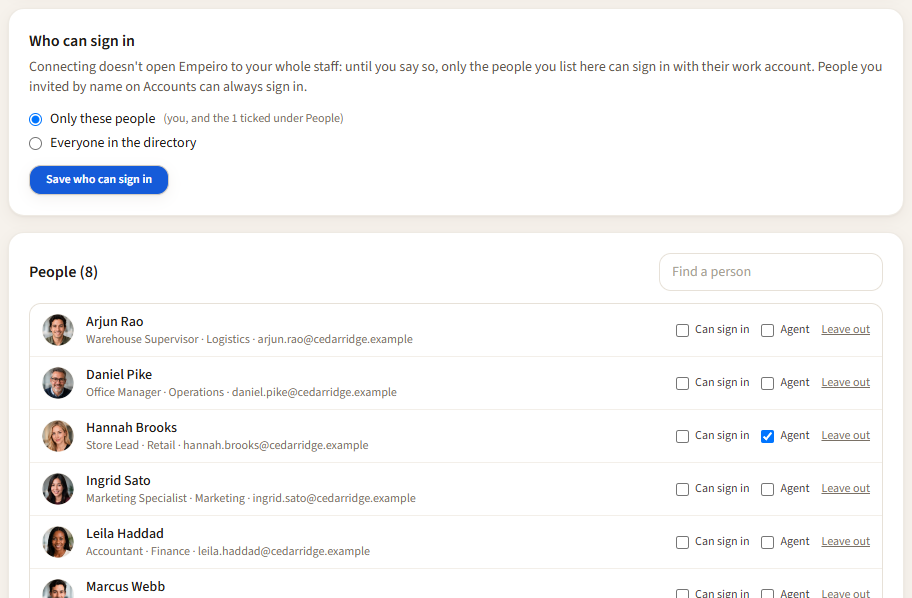
Task: Focus the Find a person field
Action: (771, 272)
